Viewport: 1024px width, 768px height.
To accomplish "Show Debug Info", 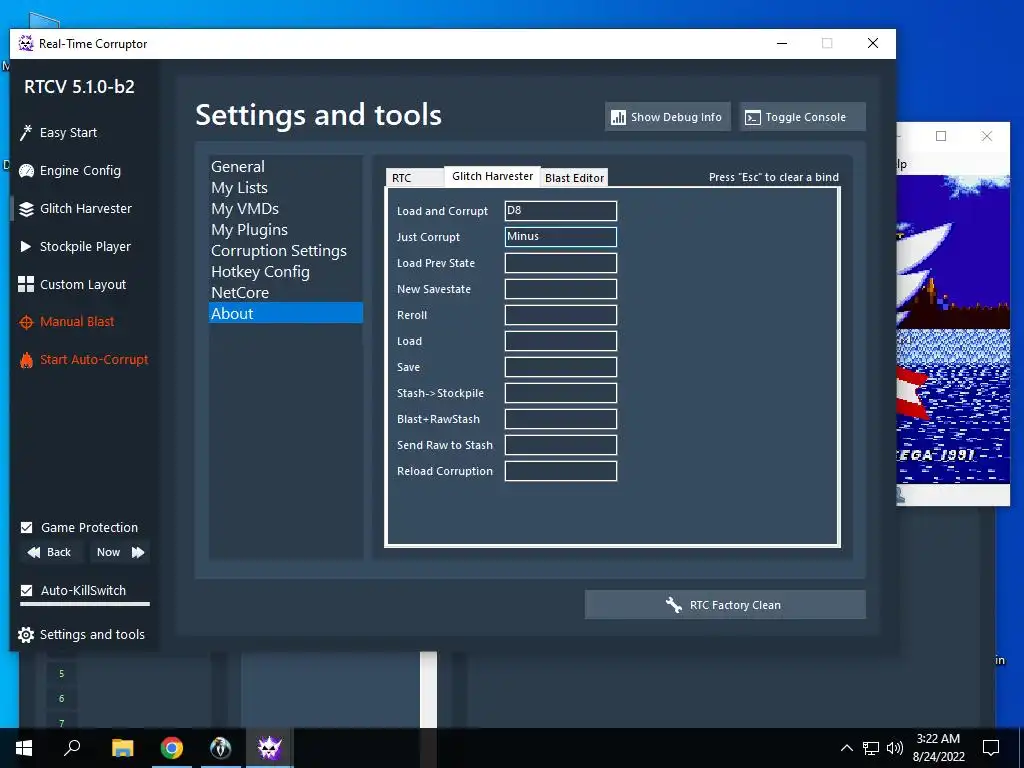I will point(667,117).
